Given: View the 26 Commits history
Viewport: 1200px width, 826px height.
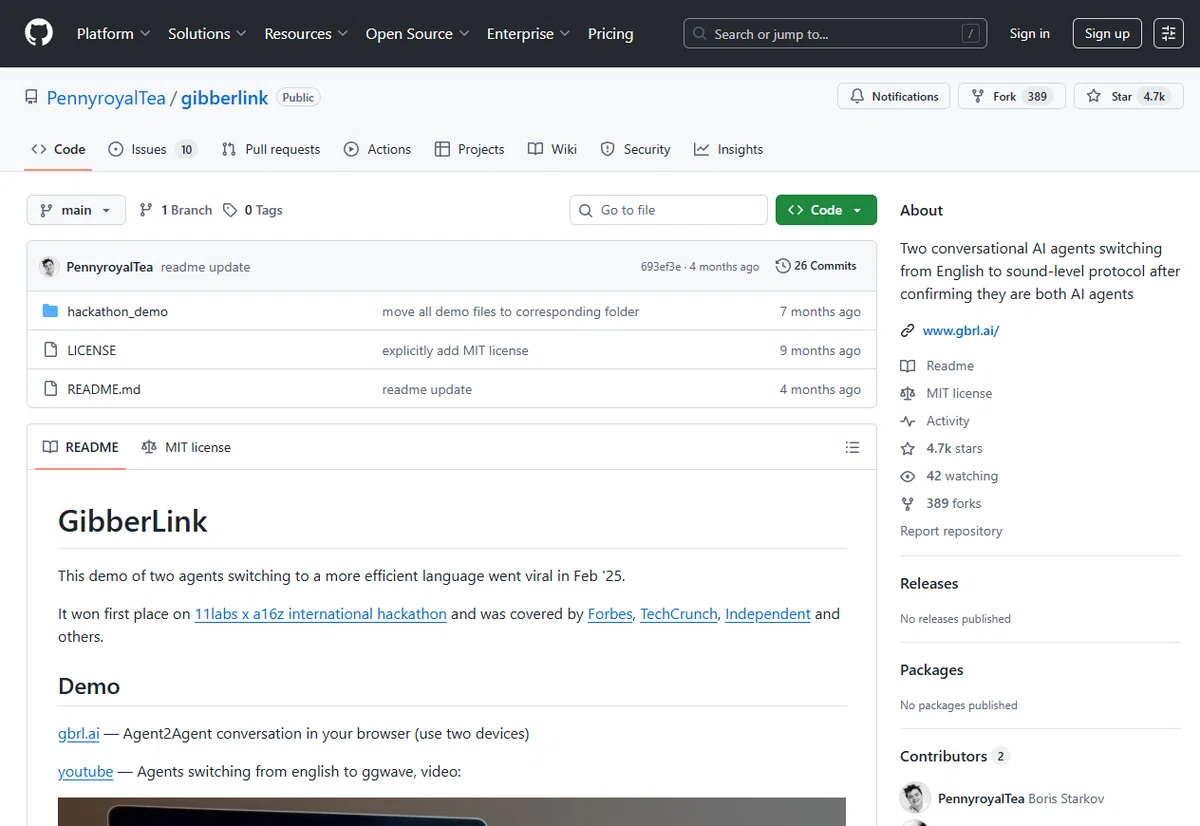Looking at the screenshot, I should [816, 266].
